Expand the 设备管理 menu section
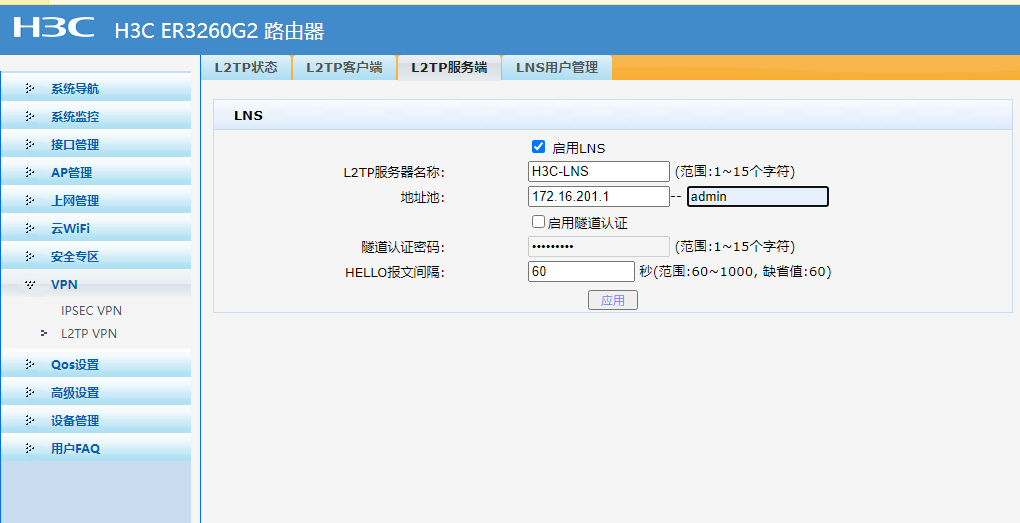1020x523 pixels. [96, 420]
